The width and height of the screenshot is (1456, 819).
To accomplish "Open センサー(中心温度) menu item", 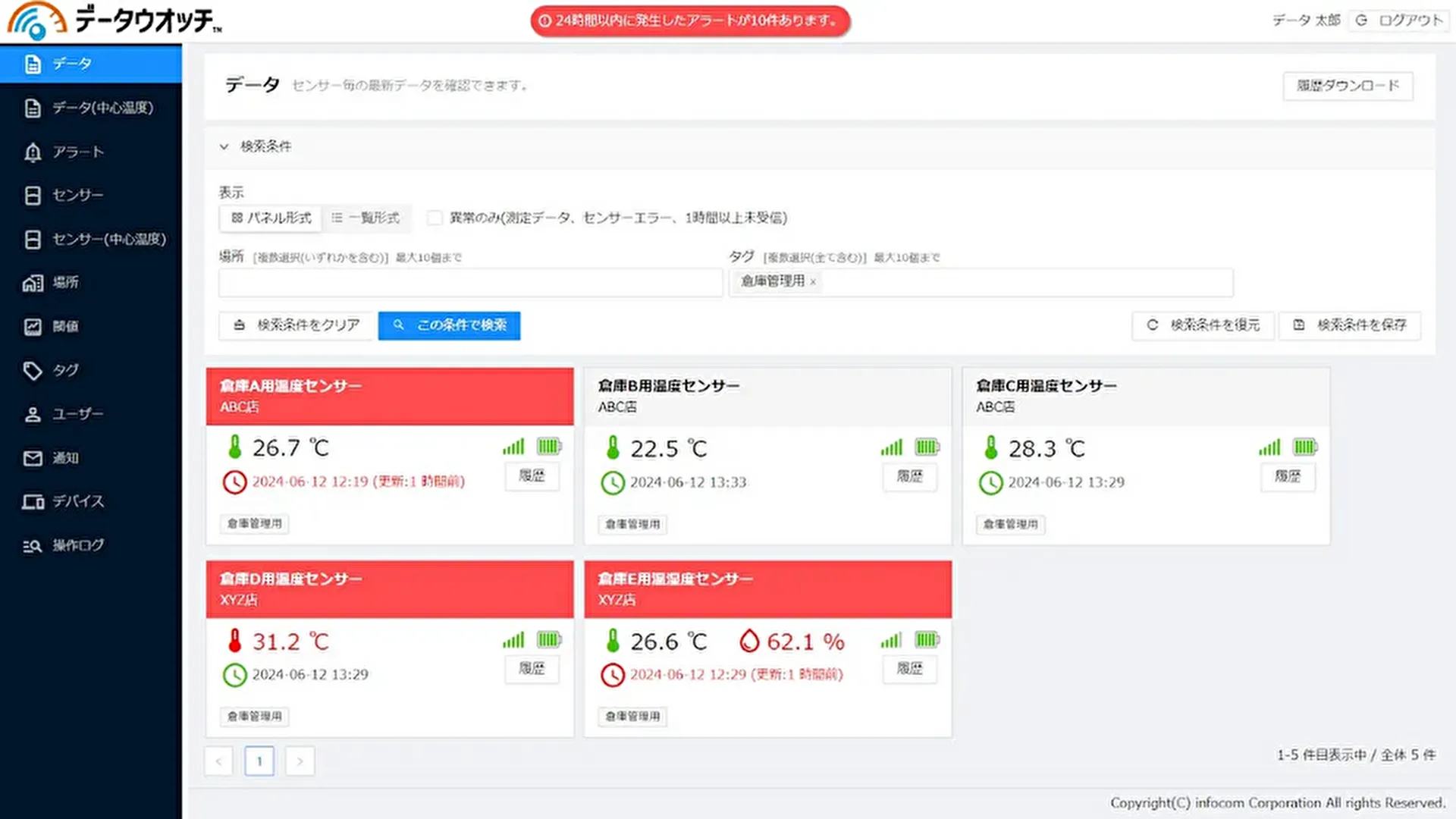I will (x=108, y=240).
